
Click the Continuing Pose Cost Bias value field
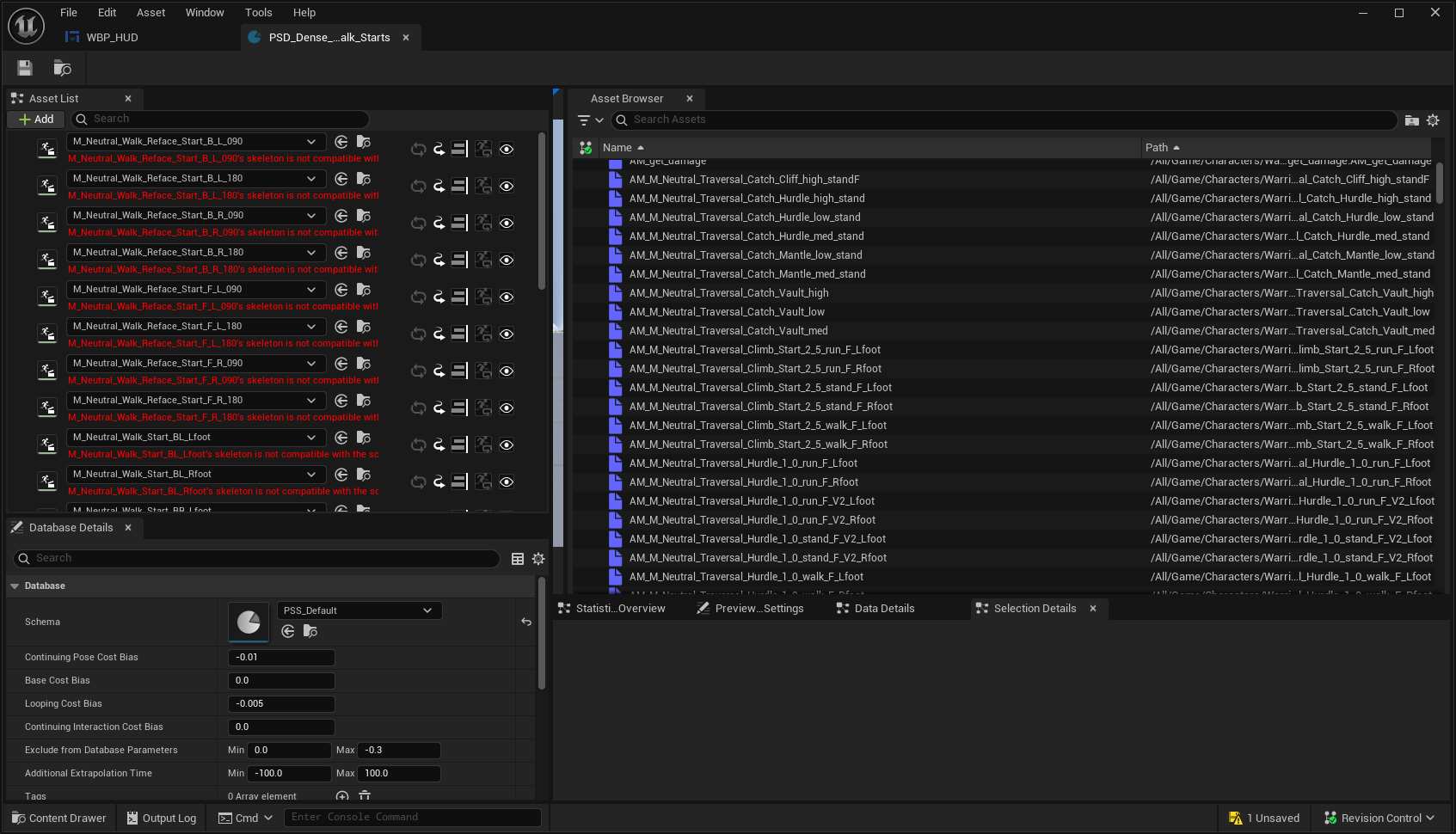point(281,658)
